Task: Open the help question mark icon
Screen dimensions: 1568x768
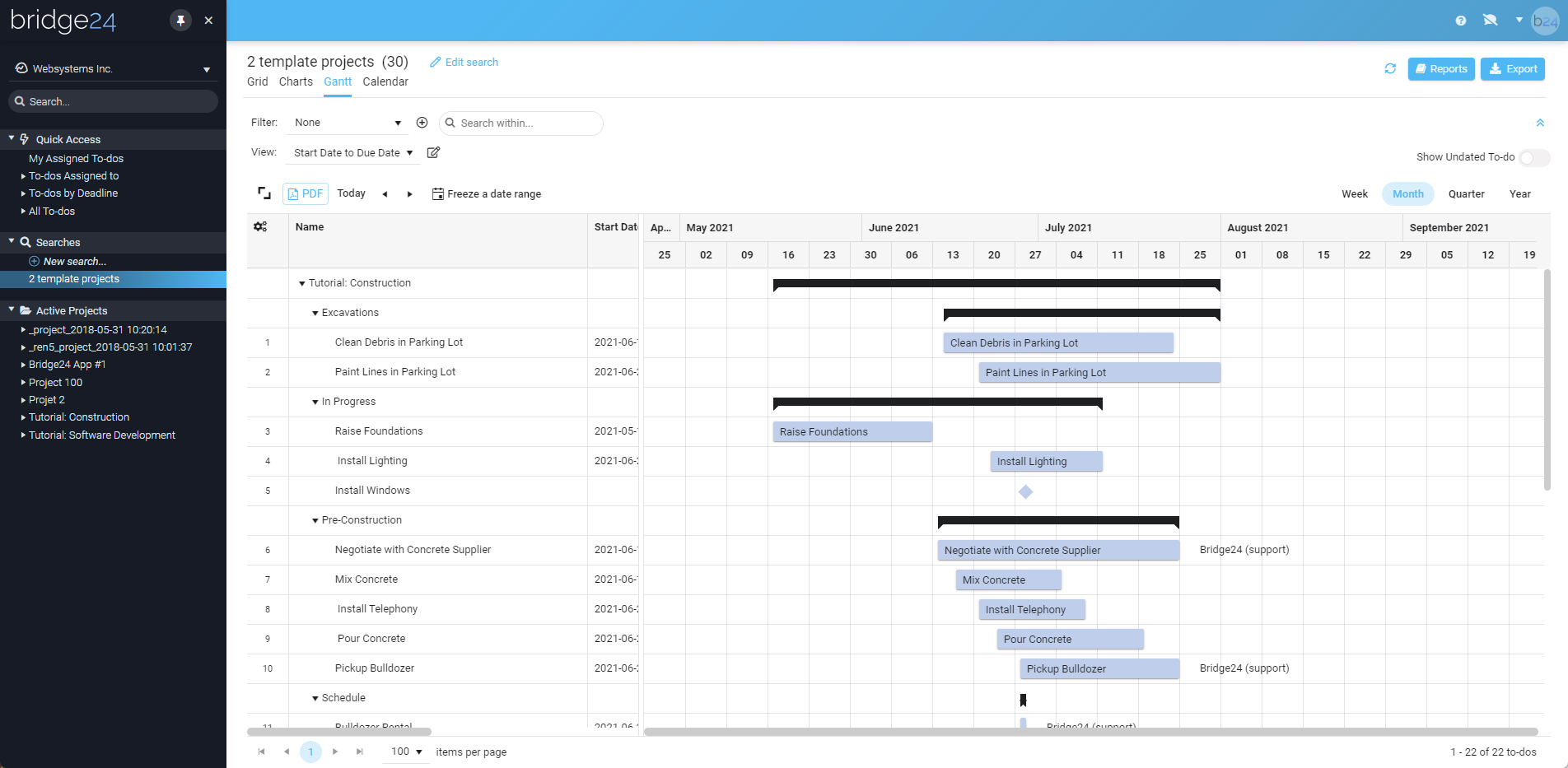Action: click(1460, 20)
